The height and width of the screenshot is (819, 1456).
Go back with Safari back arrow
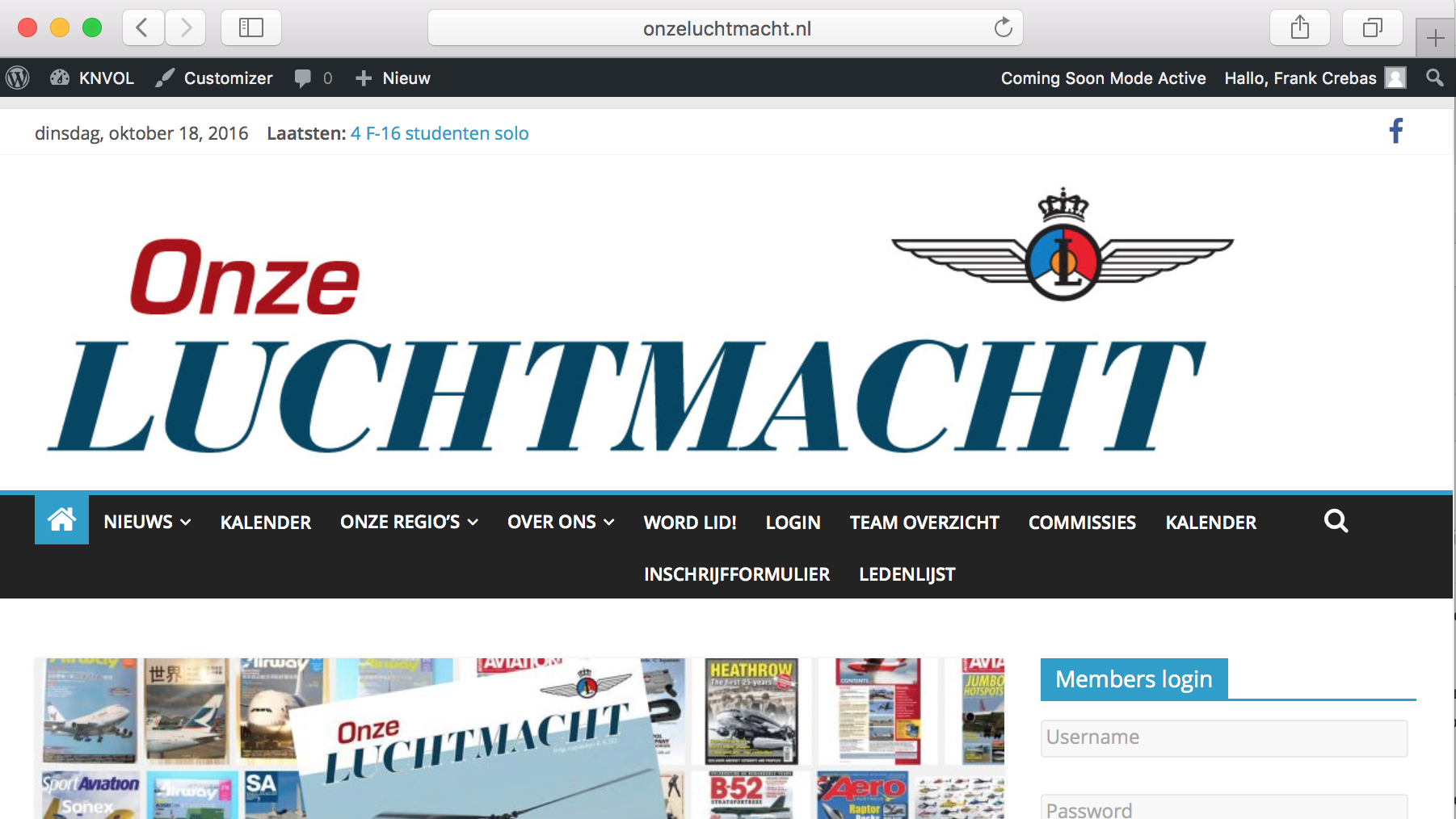pos(143,28)
